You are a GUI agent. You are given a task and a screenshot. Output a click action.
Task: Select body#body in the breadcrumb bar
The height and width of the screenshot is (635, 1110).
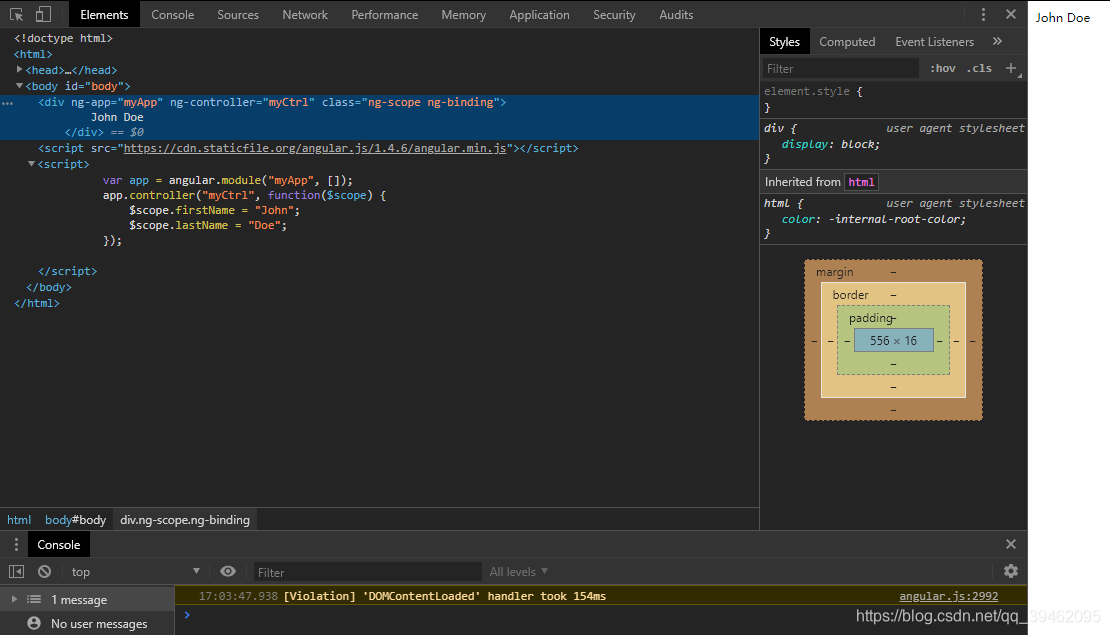pos(76,520)
